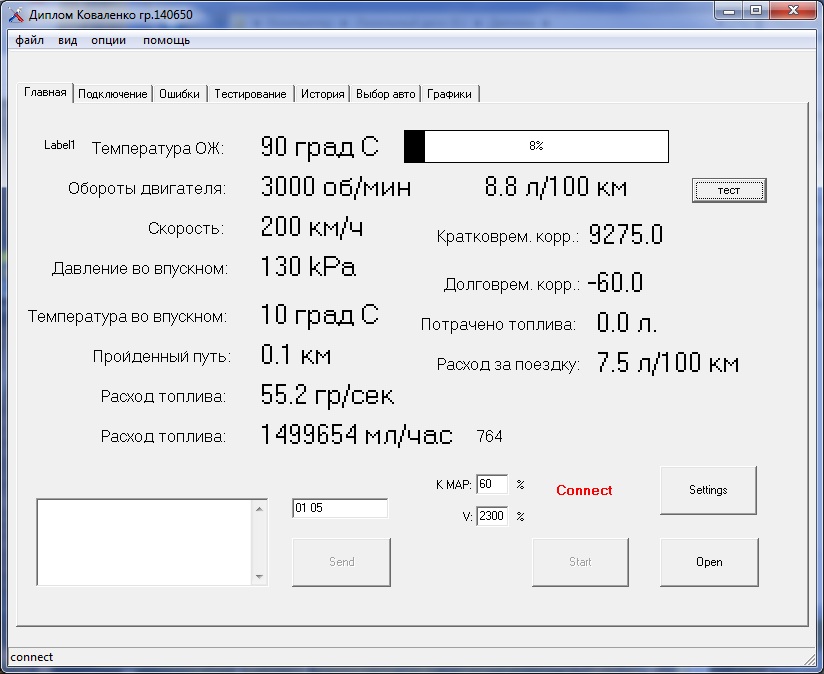The height and width of the screenshot is (674, 824).
Task: Switch to the Подключение tab
Action: 112,94
